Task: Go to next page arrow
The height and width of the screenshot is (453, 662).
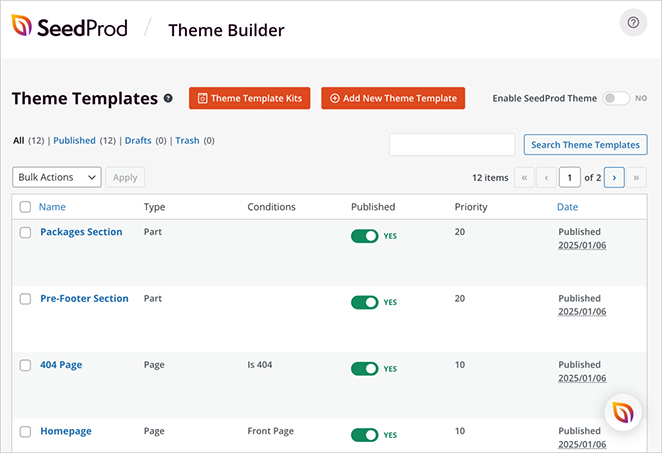Action: coord(615,178)
